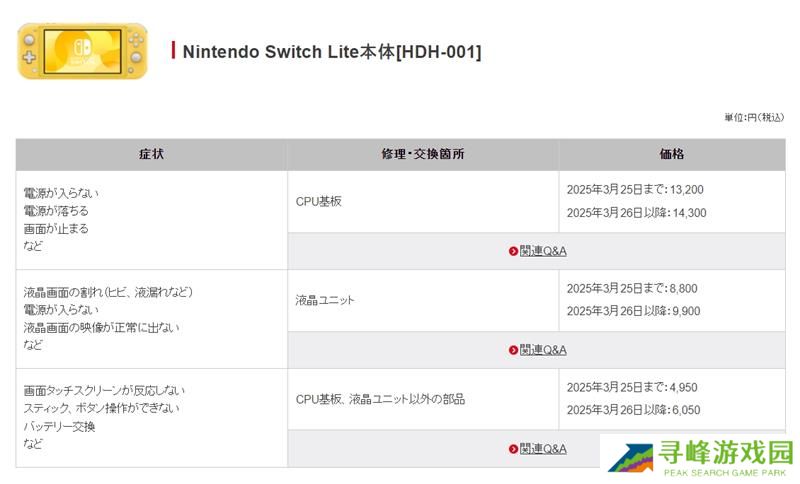Click the 症状 column header
800x484 pixels.
[151, 155]
